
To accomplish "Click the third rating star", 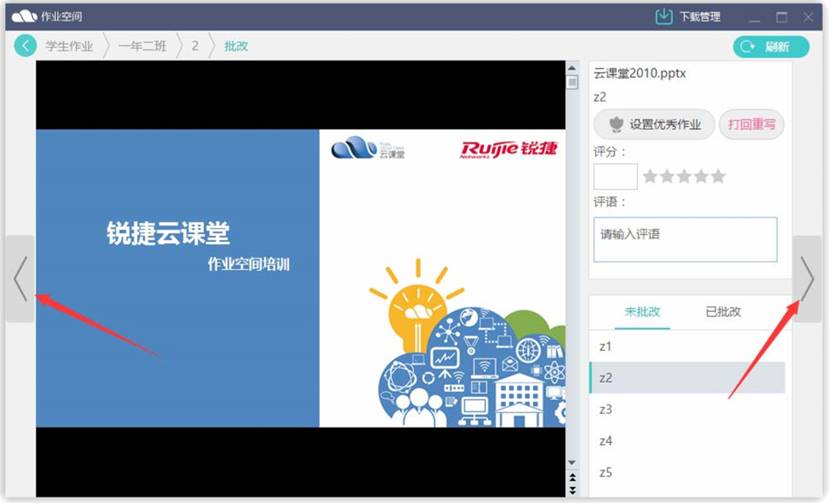I will pos(684,176).
